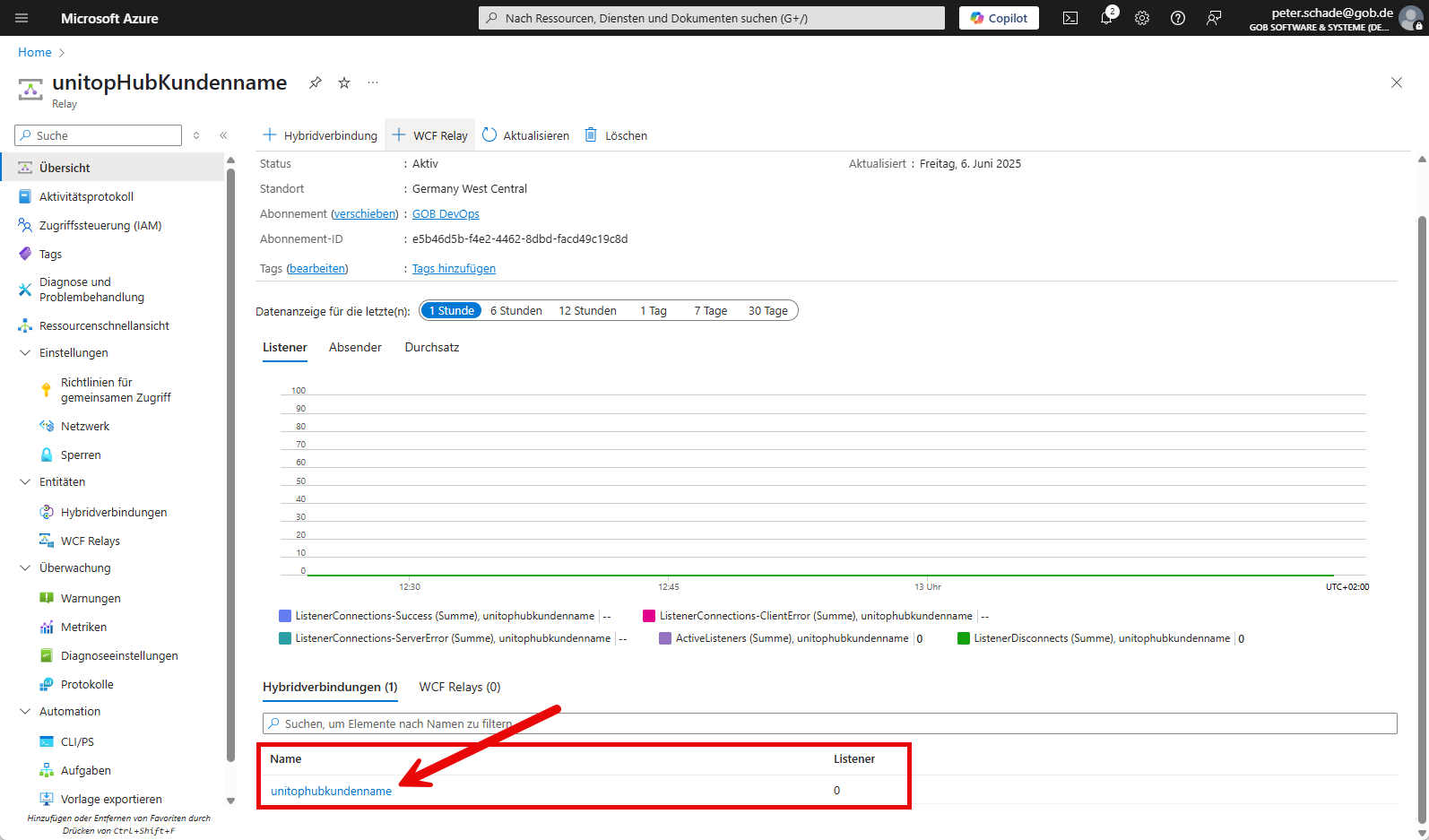1429x840 pixels.
Task: Select the 30 Tage time range
Action: coord(767,311)
